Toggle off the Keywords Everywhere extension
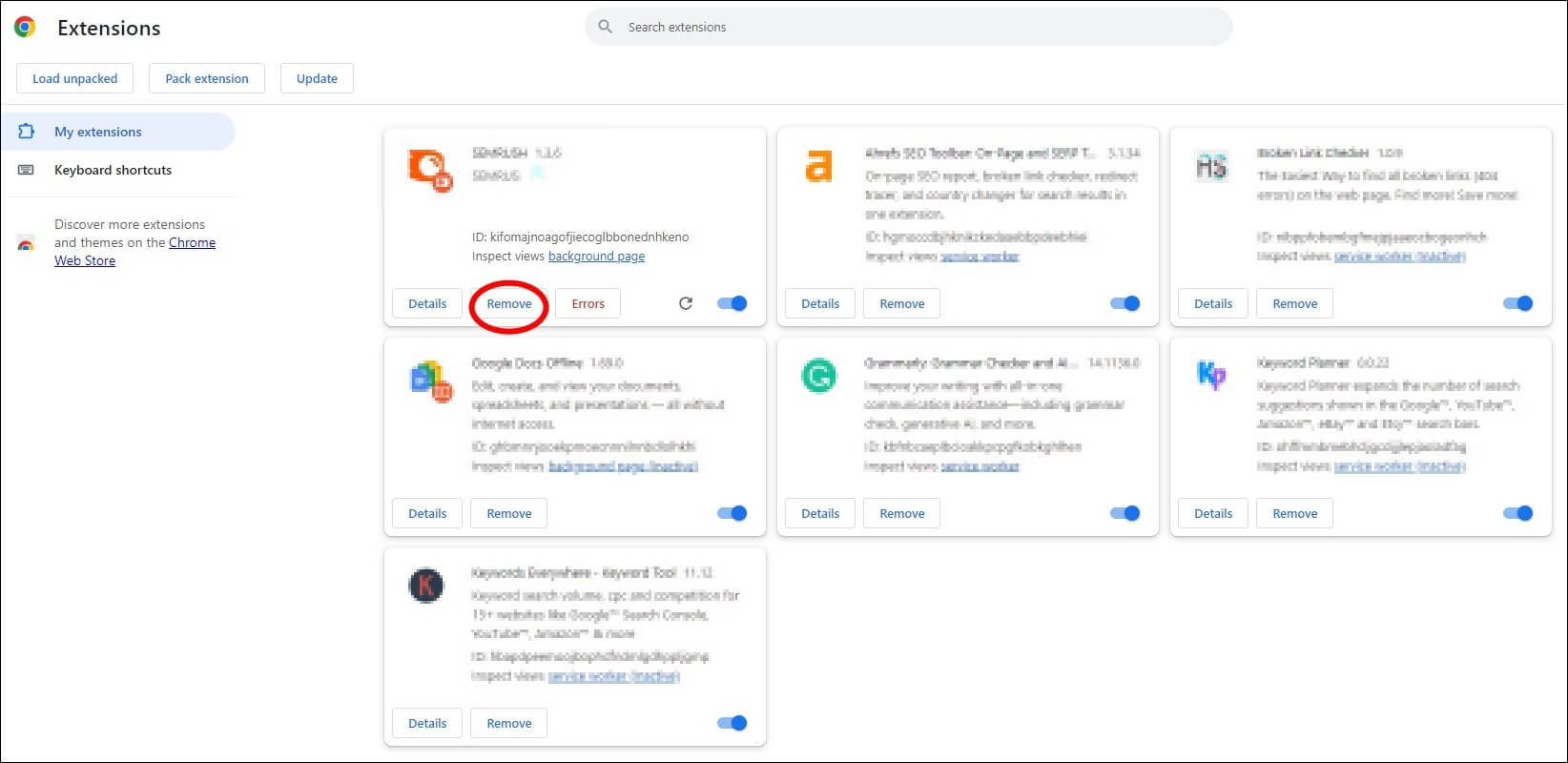The width and height of the screenshot is (1568, 763). tap(732, 723)
